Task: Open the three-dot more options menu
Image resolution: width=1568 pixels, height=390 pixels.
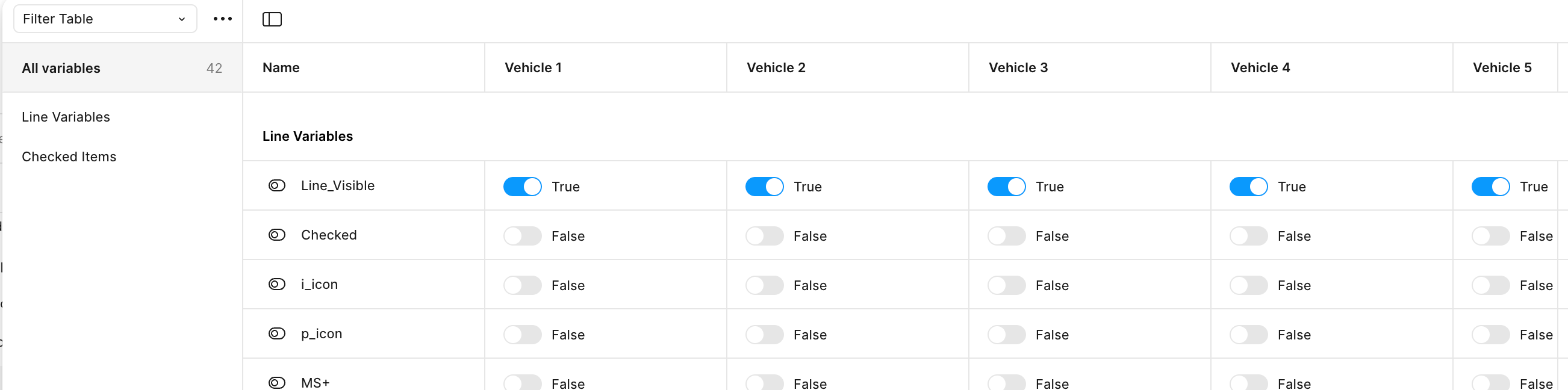Action: click(x=223, y=19)
